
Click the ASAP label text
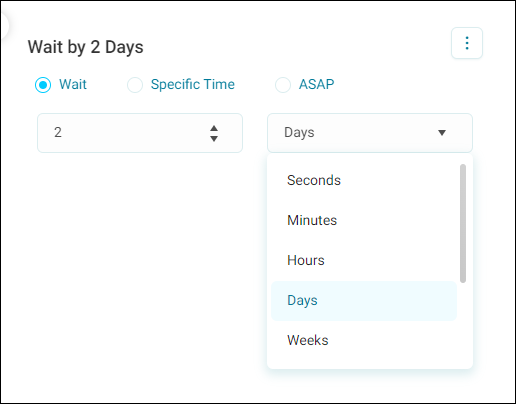tap(316, 84)
